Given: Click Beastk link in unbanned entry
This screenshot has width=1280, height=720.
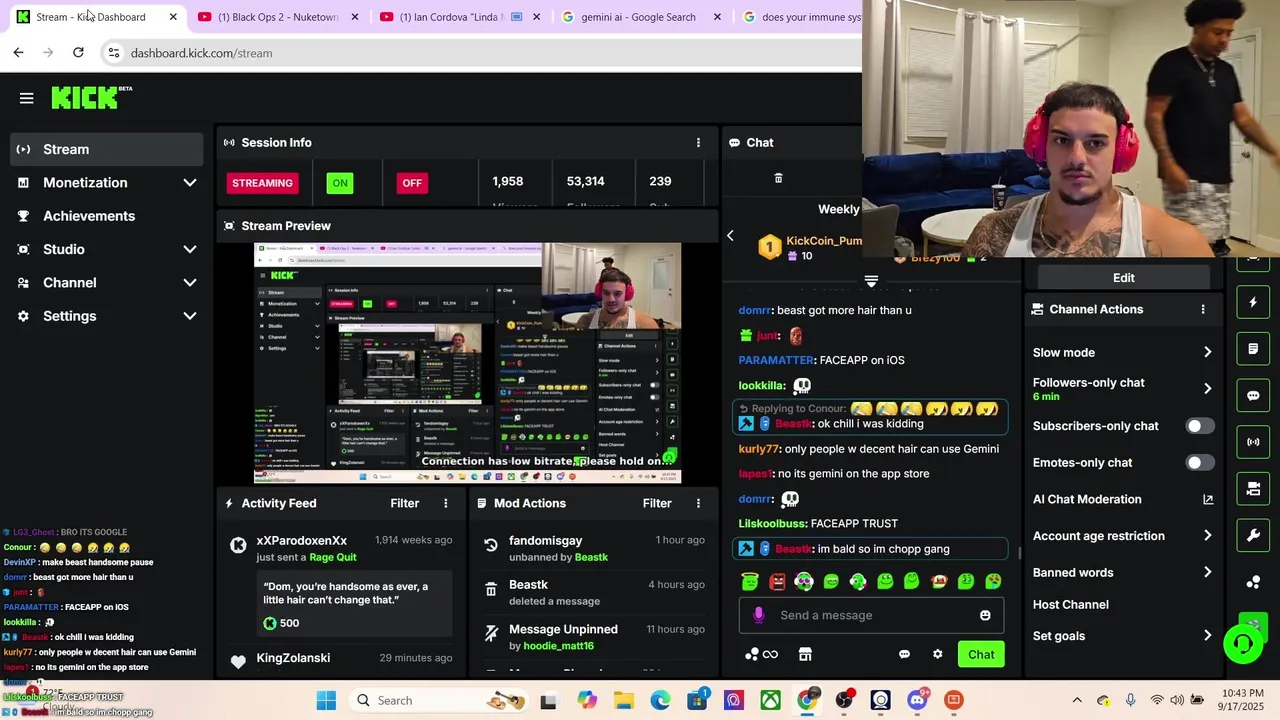Looking at the screenshot, I should (x=591, y=557).
